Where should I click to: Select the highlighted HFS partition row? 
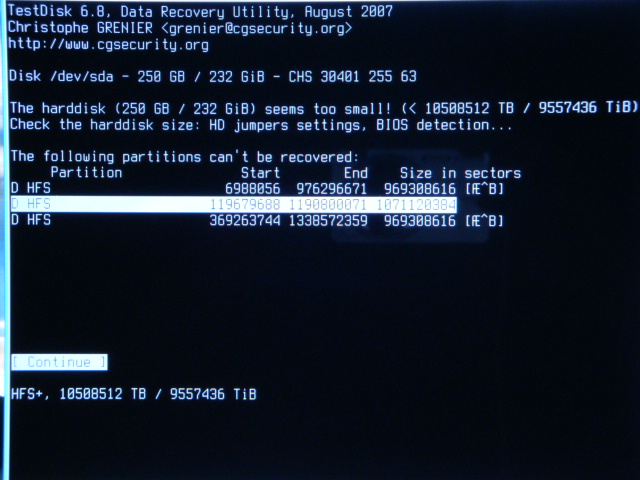[x=233, y=204]
